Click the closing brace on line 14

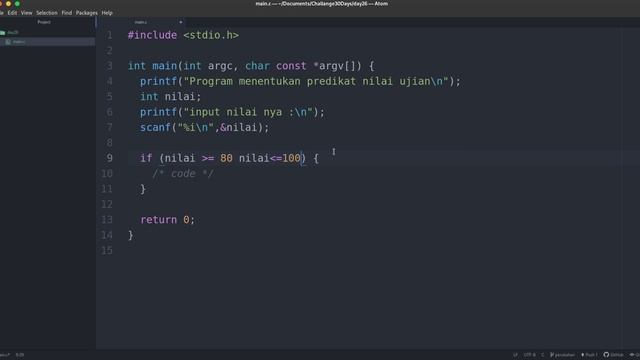(x=131, y=235)
